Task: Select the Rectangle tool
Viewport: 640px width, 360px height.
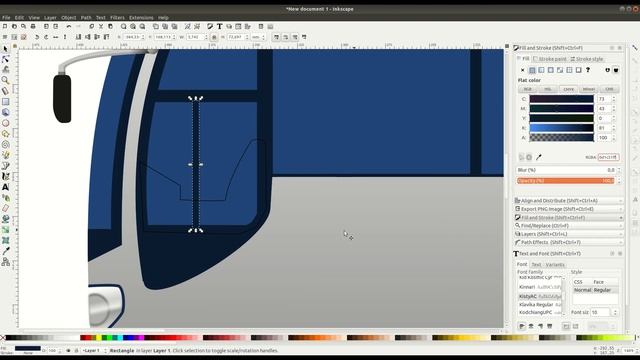Action: coord(5,102)
